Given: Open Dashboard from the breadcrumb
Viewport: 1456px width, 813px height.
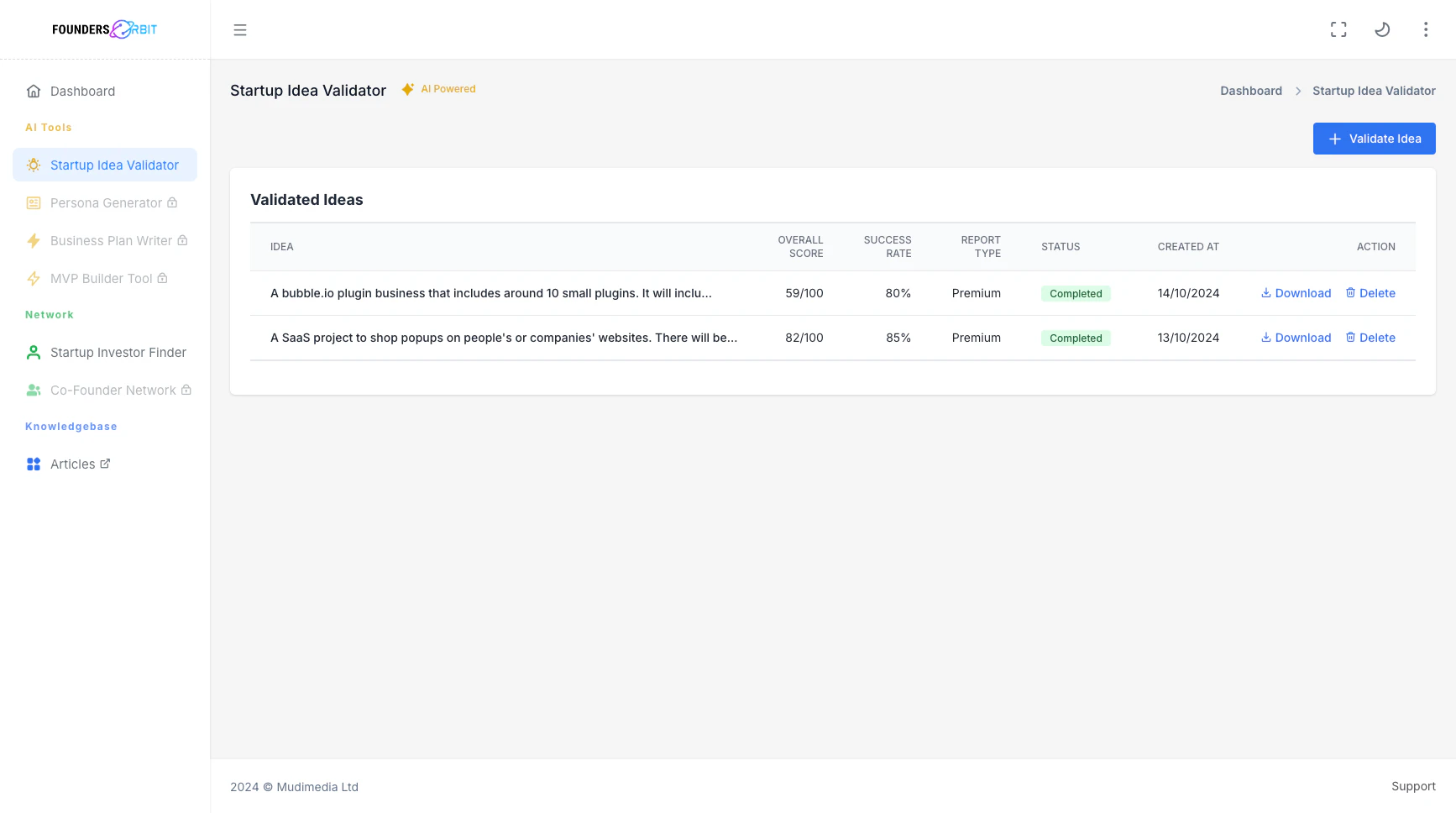Looking at the screenshot, I should [1251, 91].
